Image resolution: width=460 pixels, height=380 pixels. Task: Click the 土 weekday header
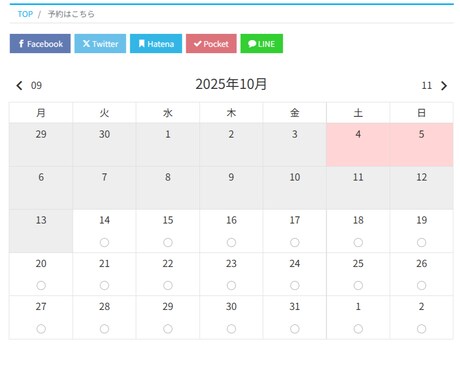358,113
